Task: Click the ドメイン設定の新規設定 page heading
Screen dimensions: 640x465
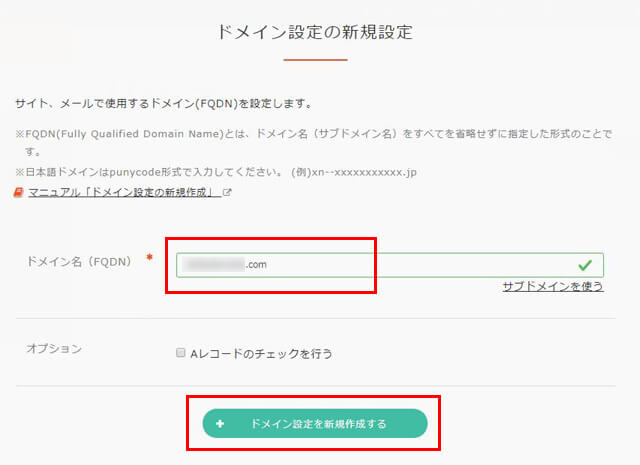Action: click(x=315, y=32)
